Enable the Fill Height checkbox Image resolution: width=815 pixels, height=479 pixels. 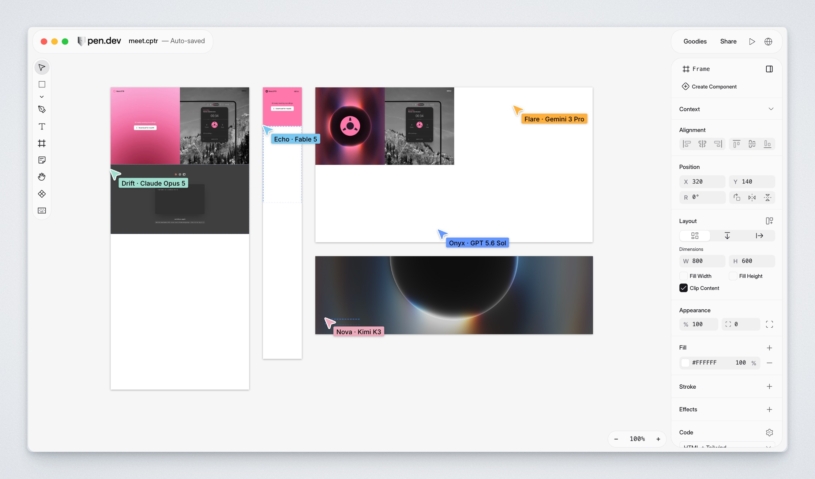coord(733,276)
